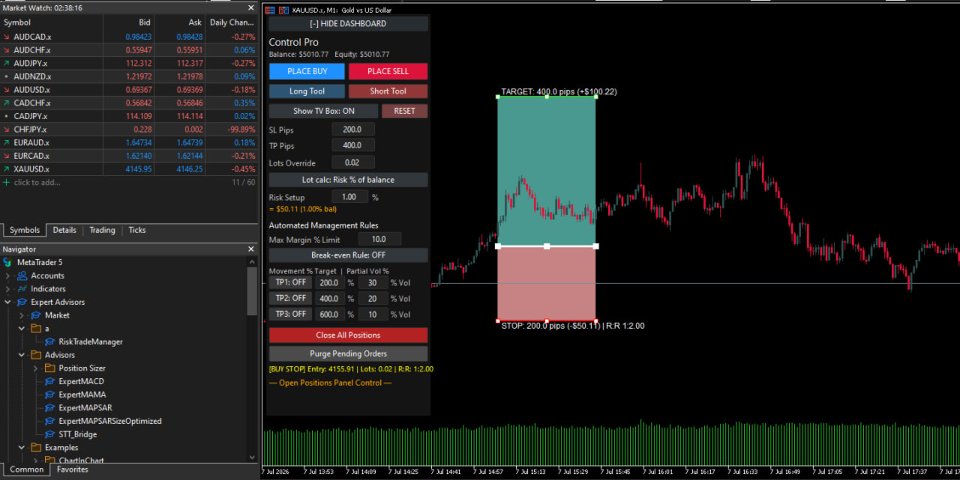
Task: Click the CADCHF.x up-arrow direction icon
Action: click(x=6, y=103)
